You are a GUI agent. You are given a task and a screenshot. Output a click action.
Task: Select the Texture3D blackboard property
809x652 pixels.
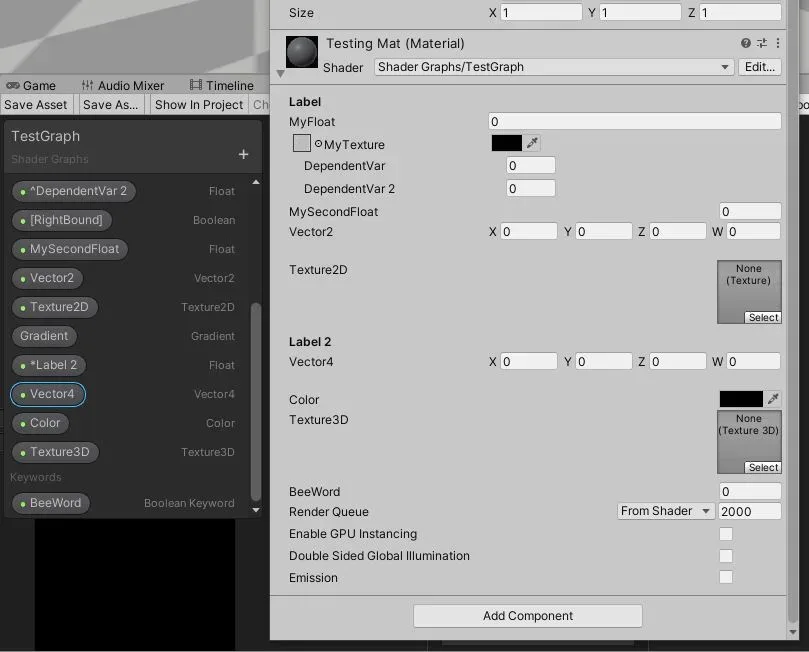click(55, 452)
